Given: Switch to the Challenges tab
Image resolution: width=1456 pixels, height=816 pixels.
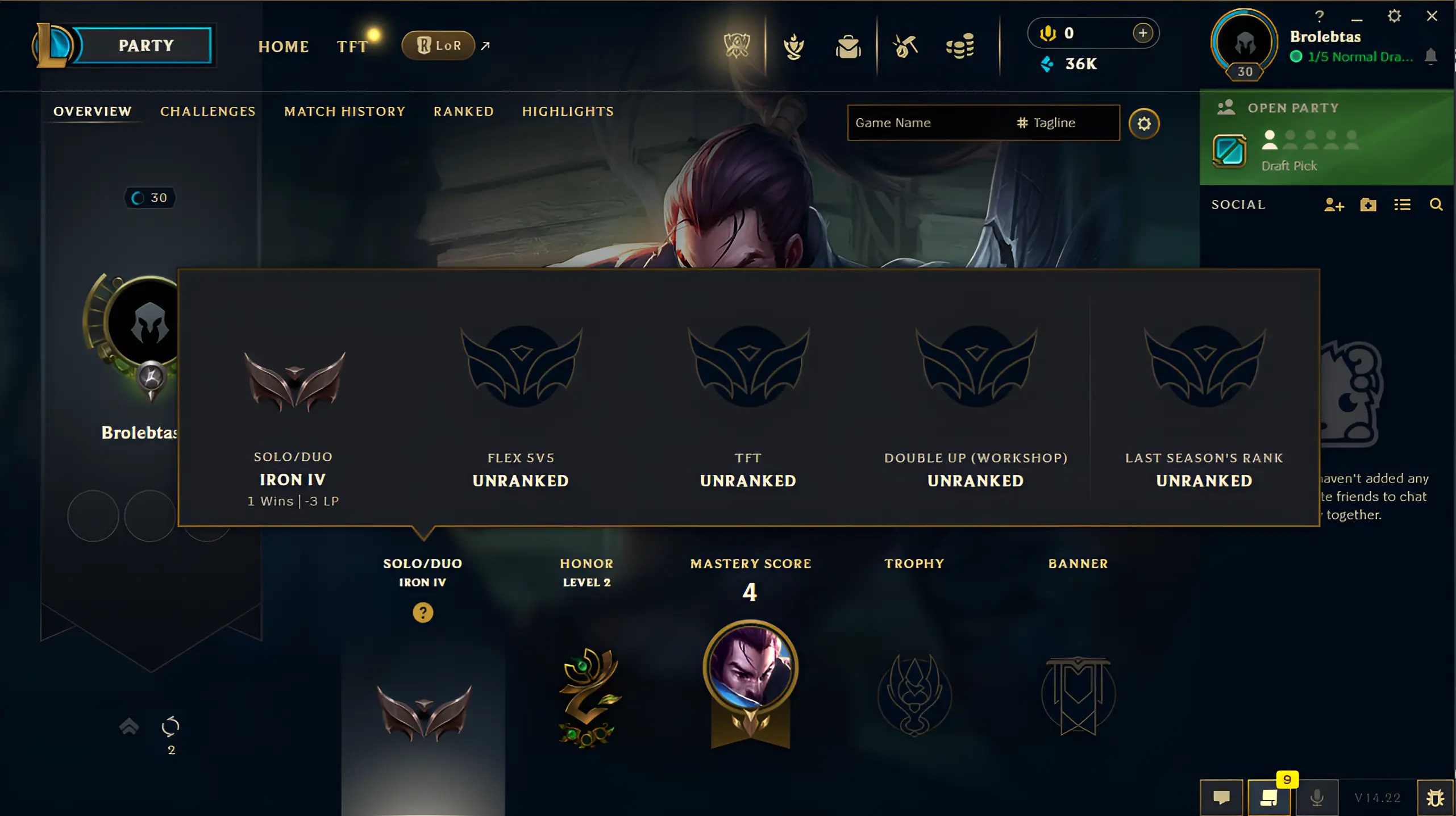Looking at the screenshot, I should tap(207, 111).
